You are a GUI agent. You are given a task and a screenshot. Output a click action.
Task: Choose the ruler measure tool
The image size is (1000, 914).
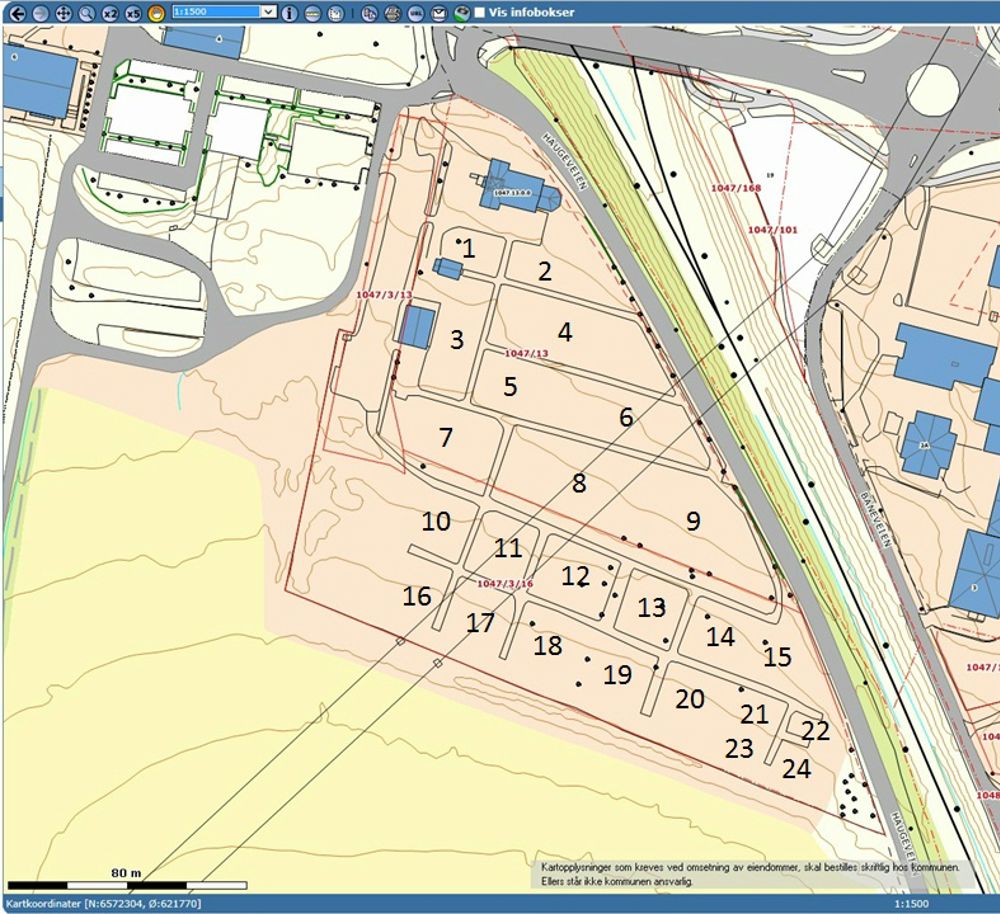pyautogui.click(x=312, y=13)
